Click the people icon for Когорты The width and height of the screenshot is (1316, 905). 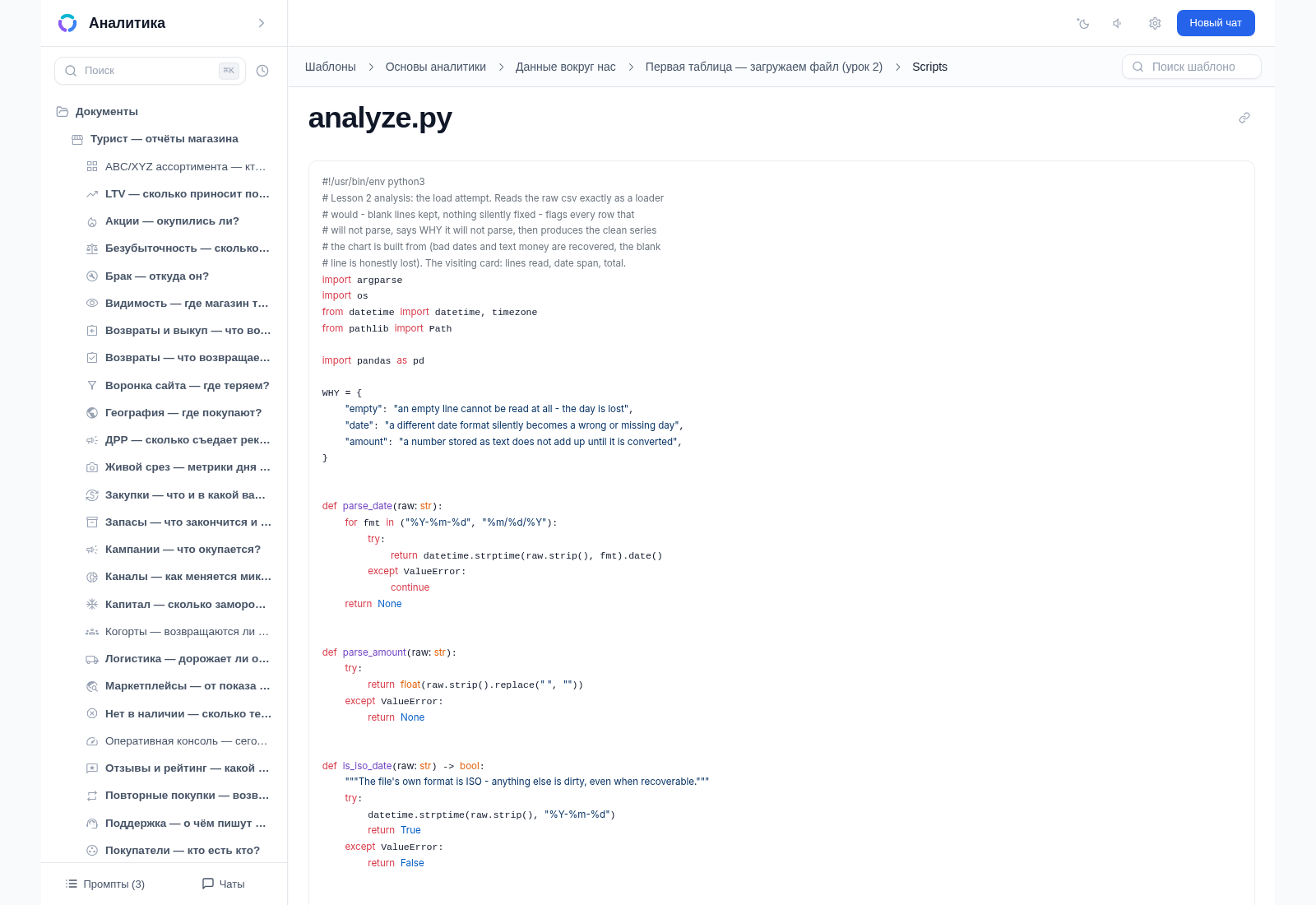(x=92, y=632)
